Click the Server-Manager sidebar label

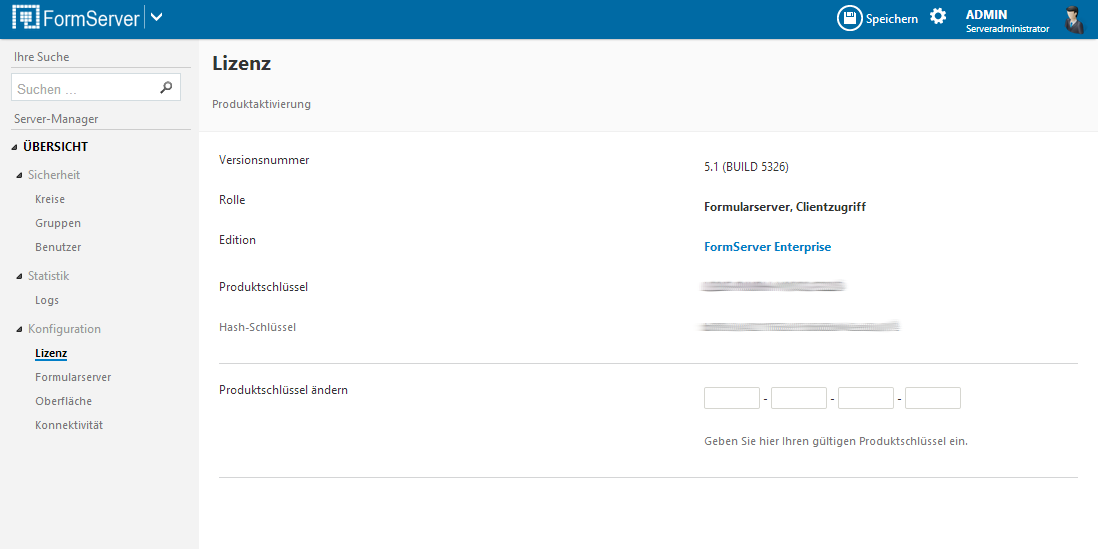tap(56, 119)
